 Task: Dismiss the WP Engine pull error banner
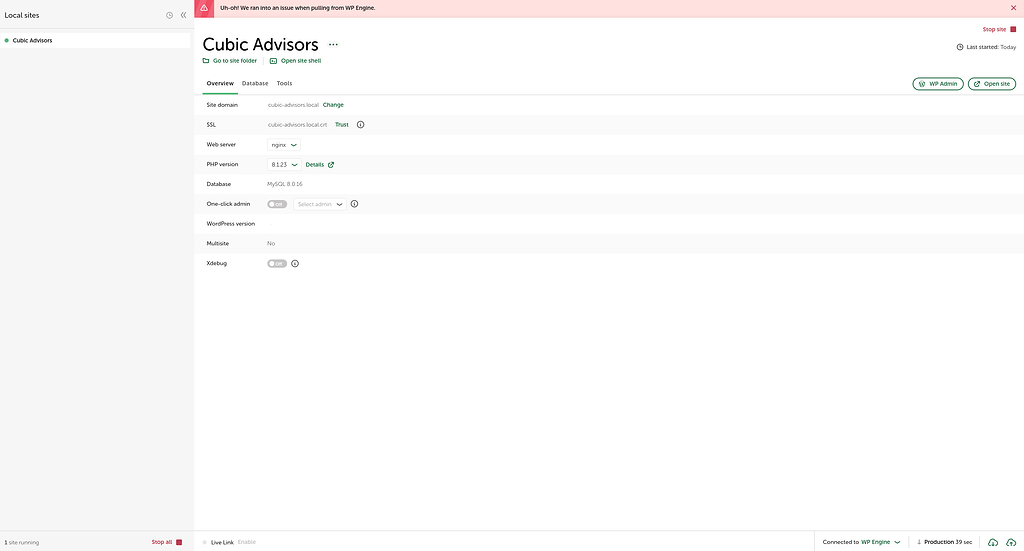point(1014,8)
